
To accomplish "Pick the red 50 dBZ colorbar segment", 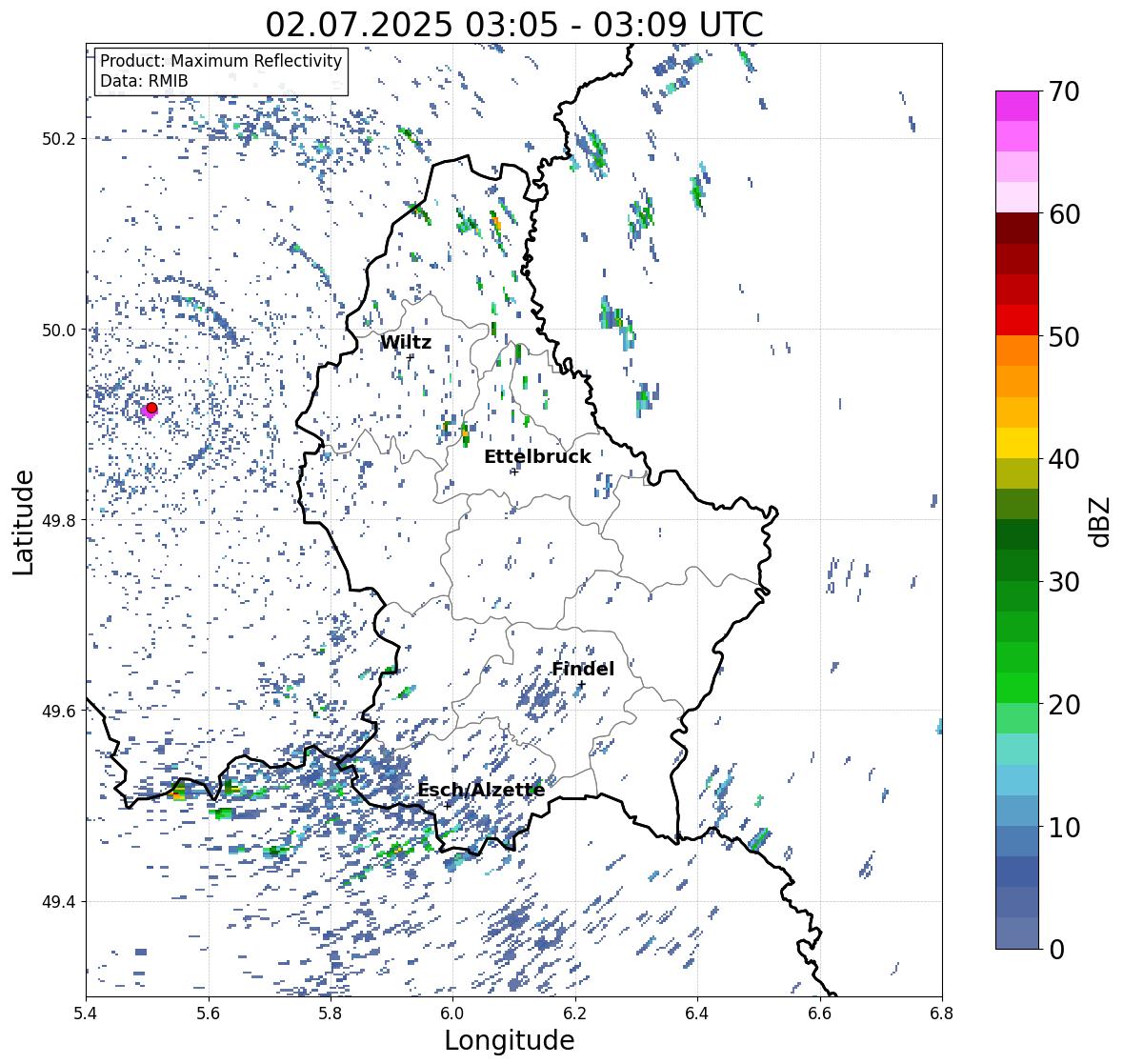I will [1017, 320].
